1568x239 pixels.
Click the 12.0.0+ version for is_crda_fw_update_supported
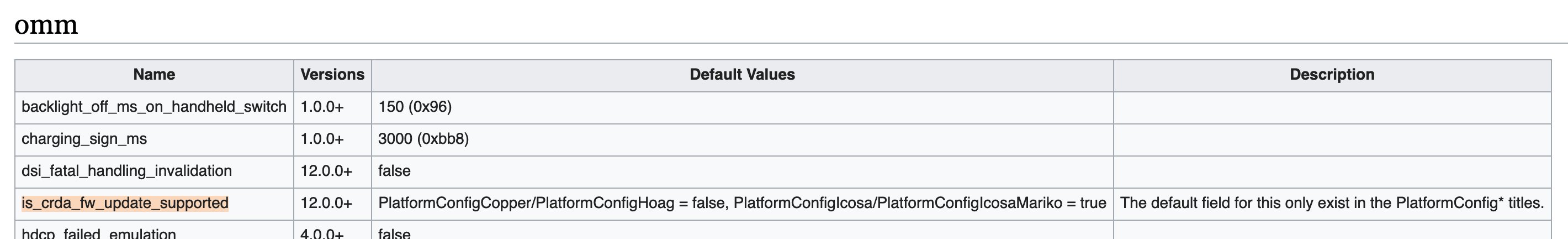tap(326, 203)
